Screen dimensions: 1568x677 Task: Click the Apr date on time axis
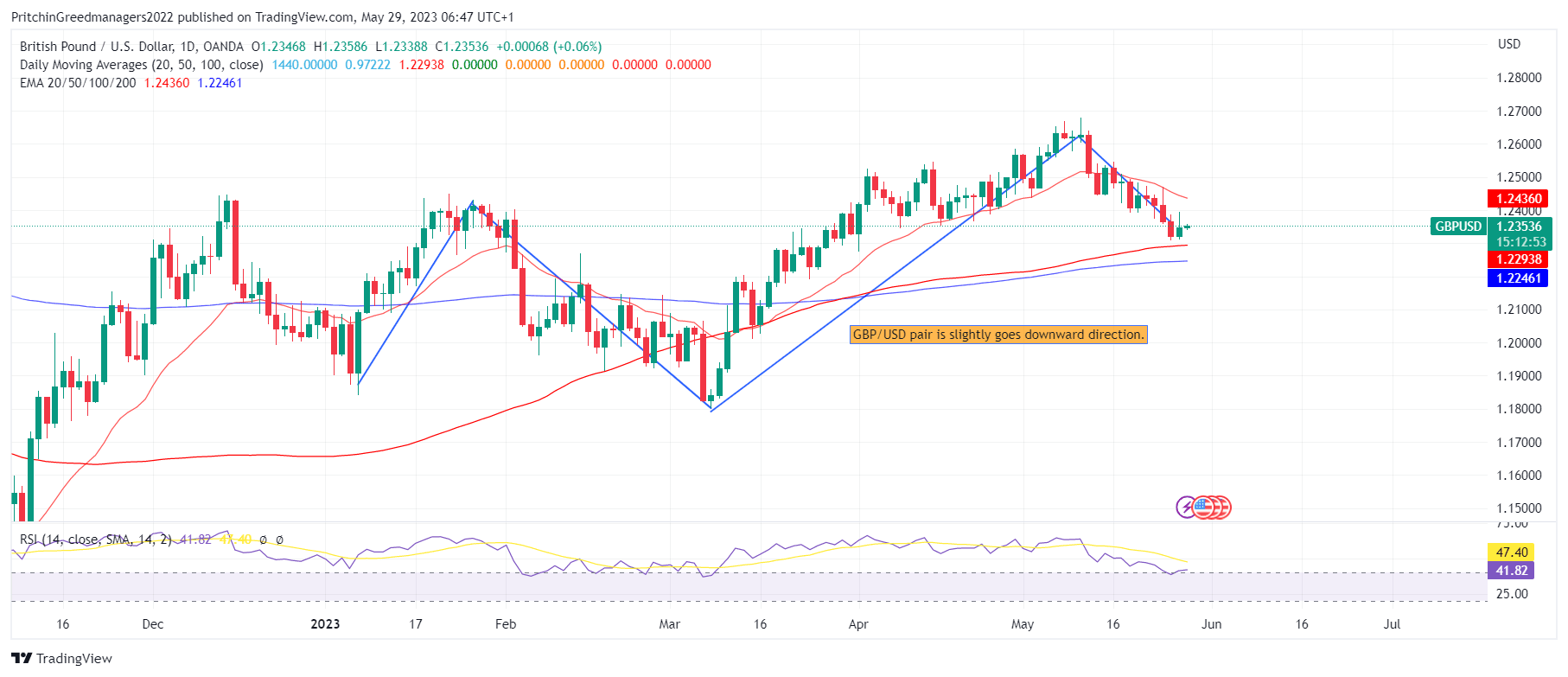858,624
